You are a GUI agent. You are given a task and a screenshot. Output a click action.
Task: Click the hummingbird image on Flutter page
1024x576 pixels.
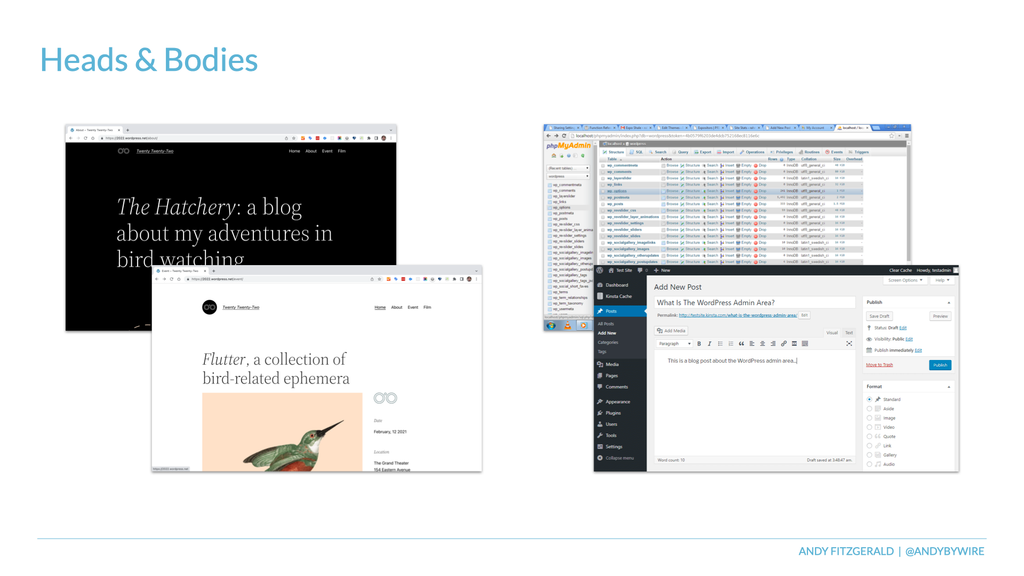[282, 432]
